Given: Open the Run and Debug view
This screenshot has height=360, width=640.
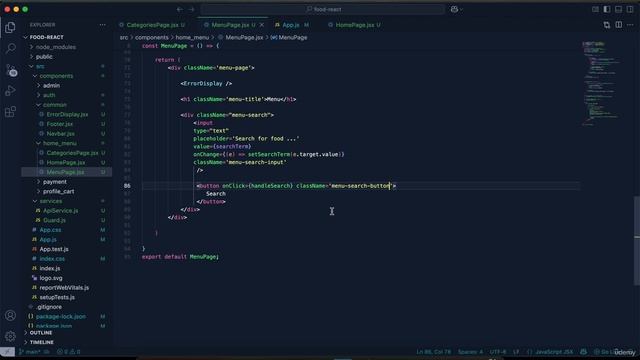Looking at the screenshot, I should pos(10,91).
